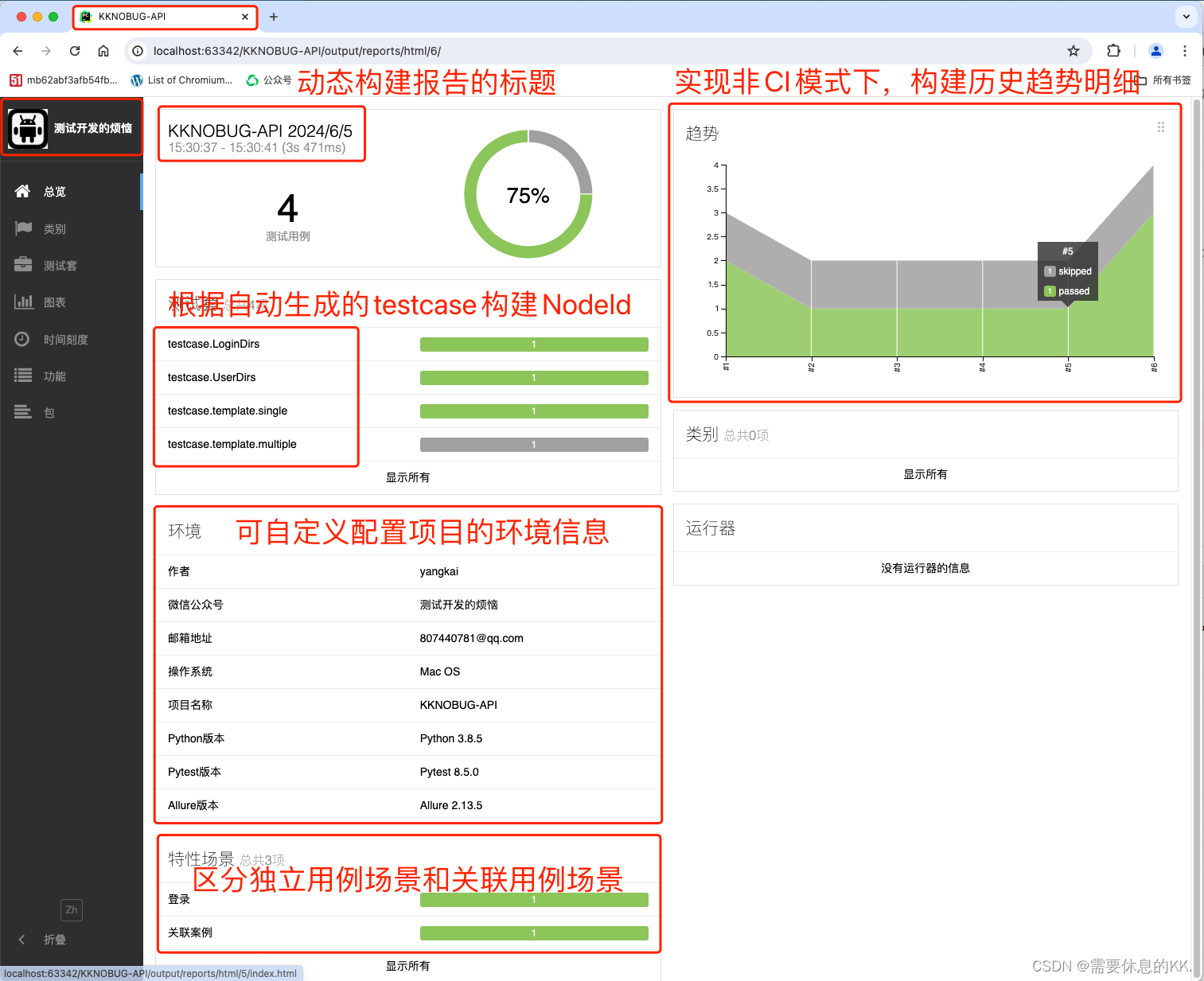Viewport: 1204px width, 981px height.
Task: Open the List of Chromium bookmark
Action: click(181, 80)
